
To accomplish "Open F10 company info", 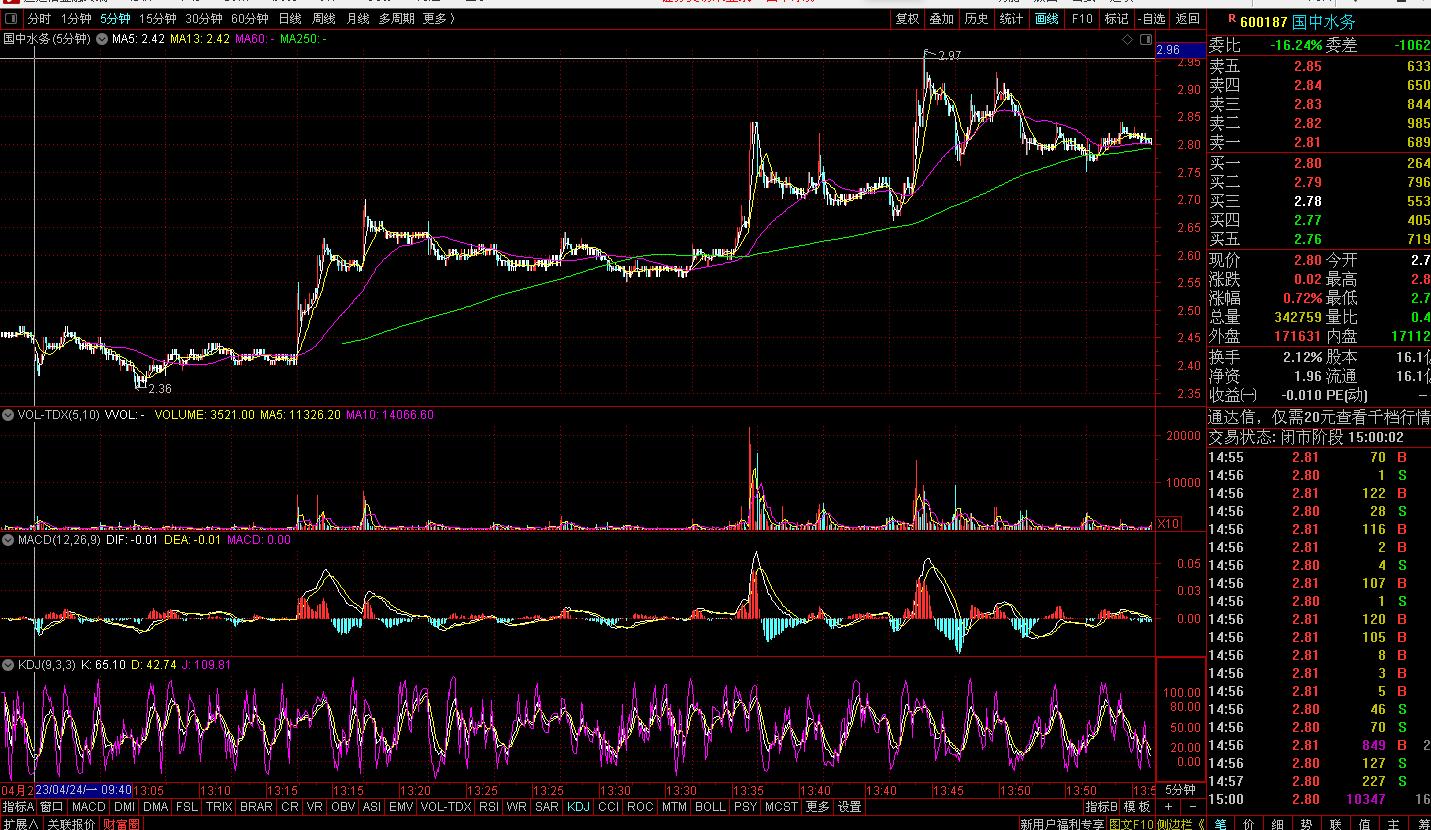I will tap(1081, 19).
